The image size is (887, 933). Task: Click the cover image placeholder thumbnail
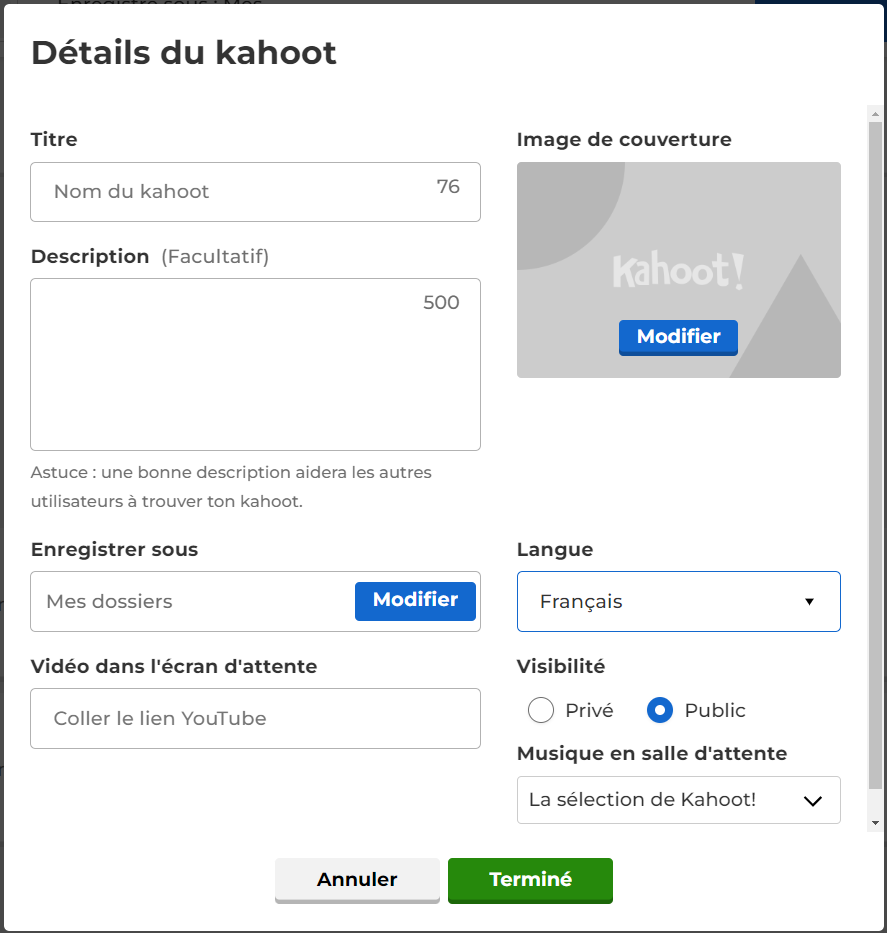click(679, 270)
